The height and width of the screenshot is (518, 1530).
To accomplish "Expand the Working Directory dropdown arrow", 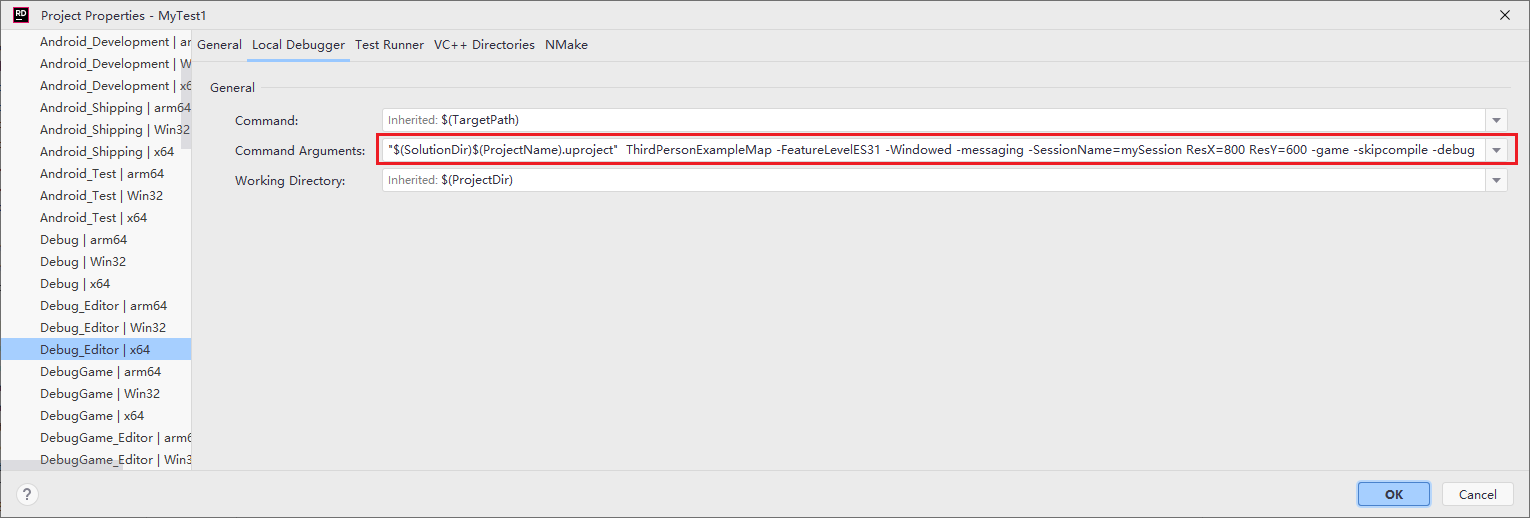I will [1497, 180].
